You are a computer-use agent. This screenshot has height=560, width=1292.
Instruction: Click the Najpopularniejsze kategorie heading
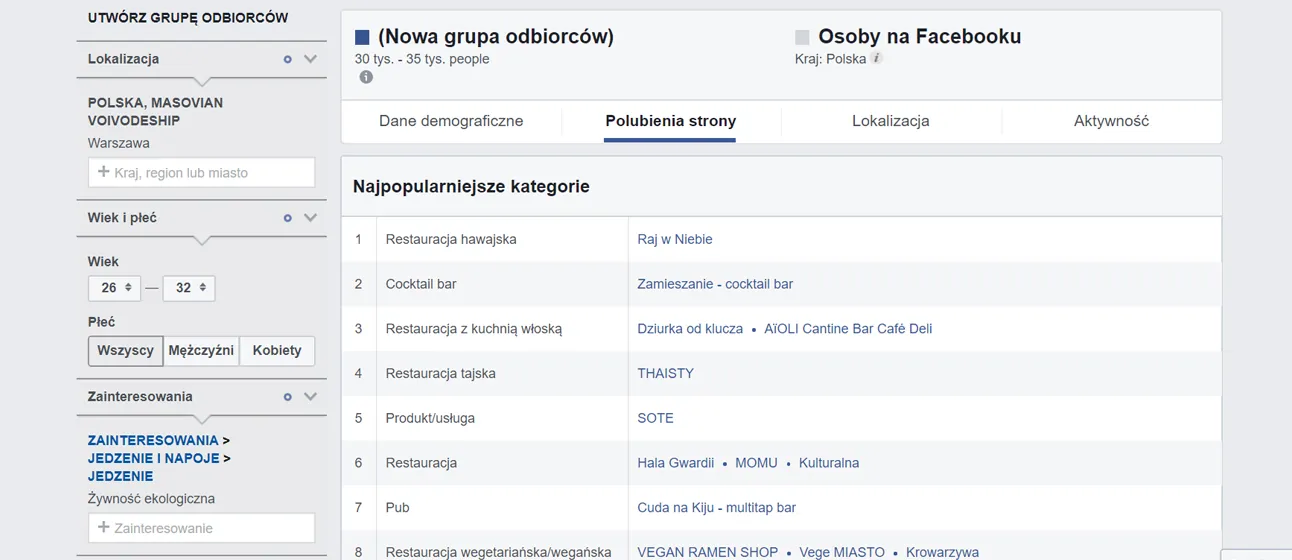[x=471, y=186]
